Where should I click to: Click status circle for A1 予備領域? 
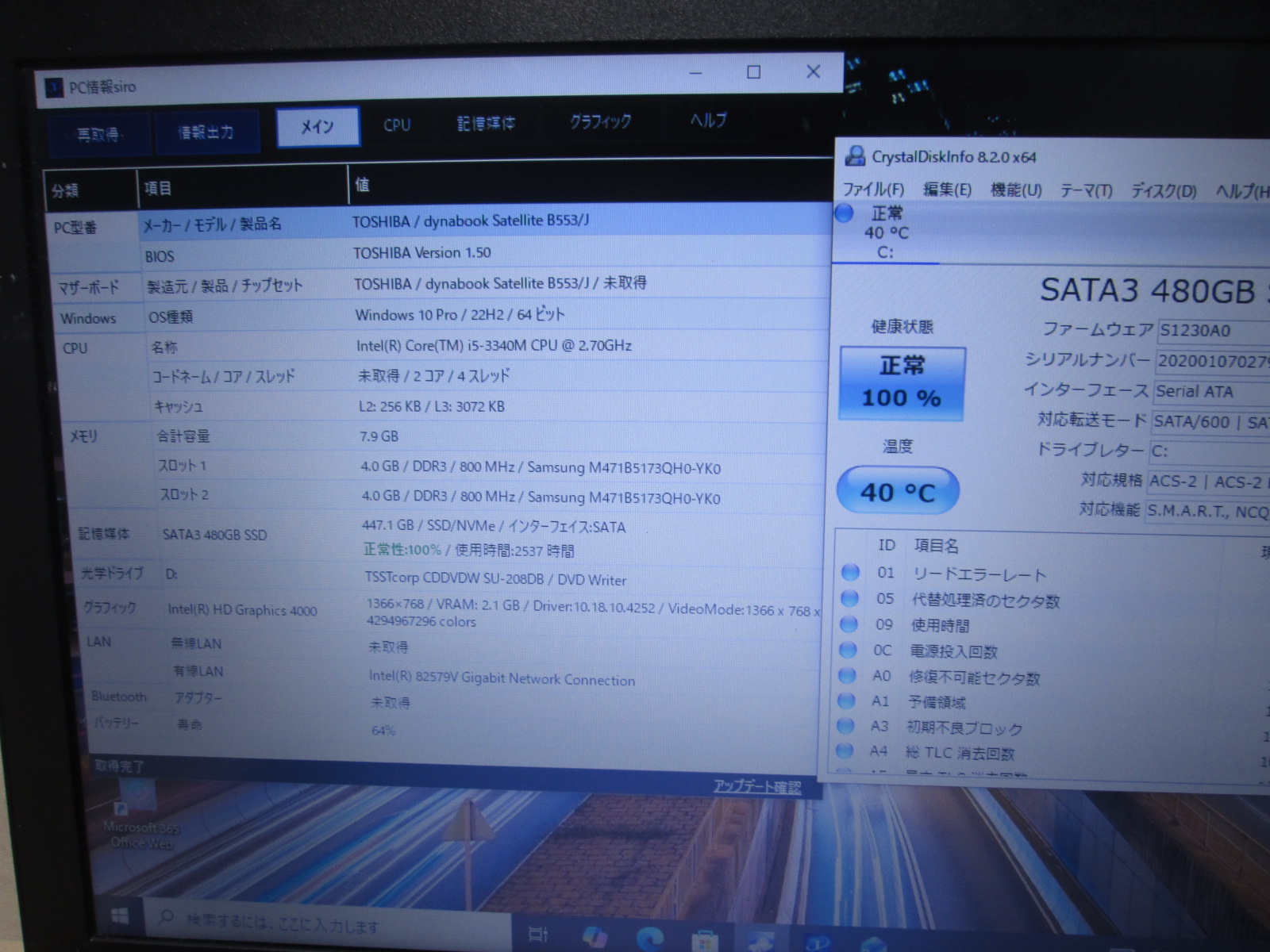pos(847,701)
